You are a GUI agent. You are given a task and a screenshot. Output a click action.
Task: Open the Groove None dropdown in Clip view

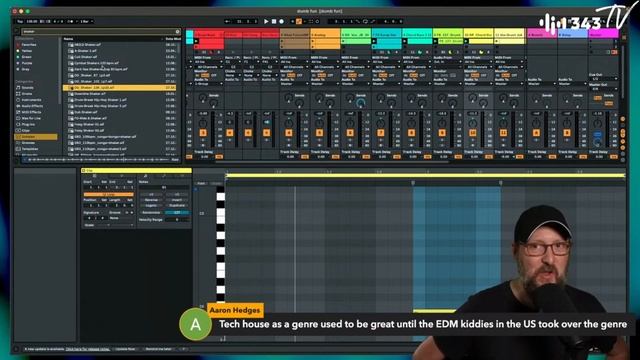tap(121, 218)
